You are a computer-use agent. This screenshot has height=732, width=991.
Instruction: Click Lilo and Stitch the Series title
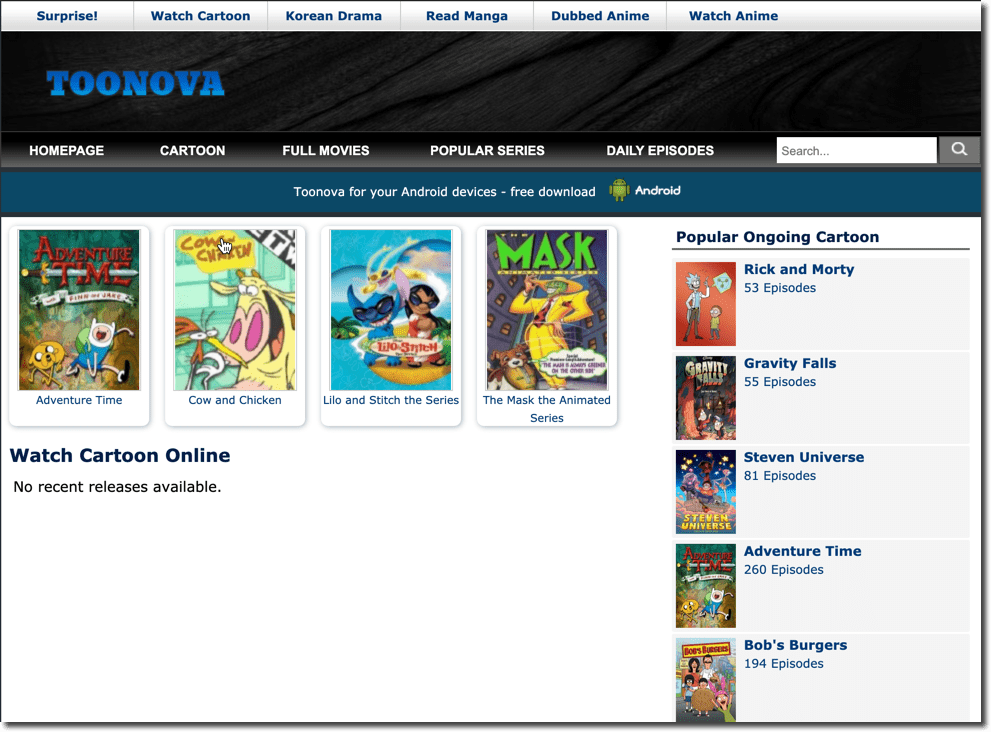[x=391, y=400]
